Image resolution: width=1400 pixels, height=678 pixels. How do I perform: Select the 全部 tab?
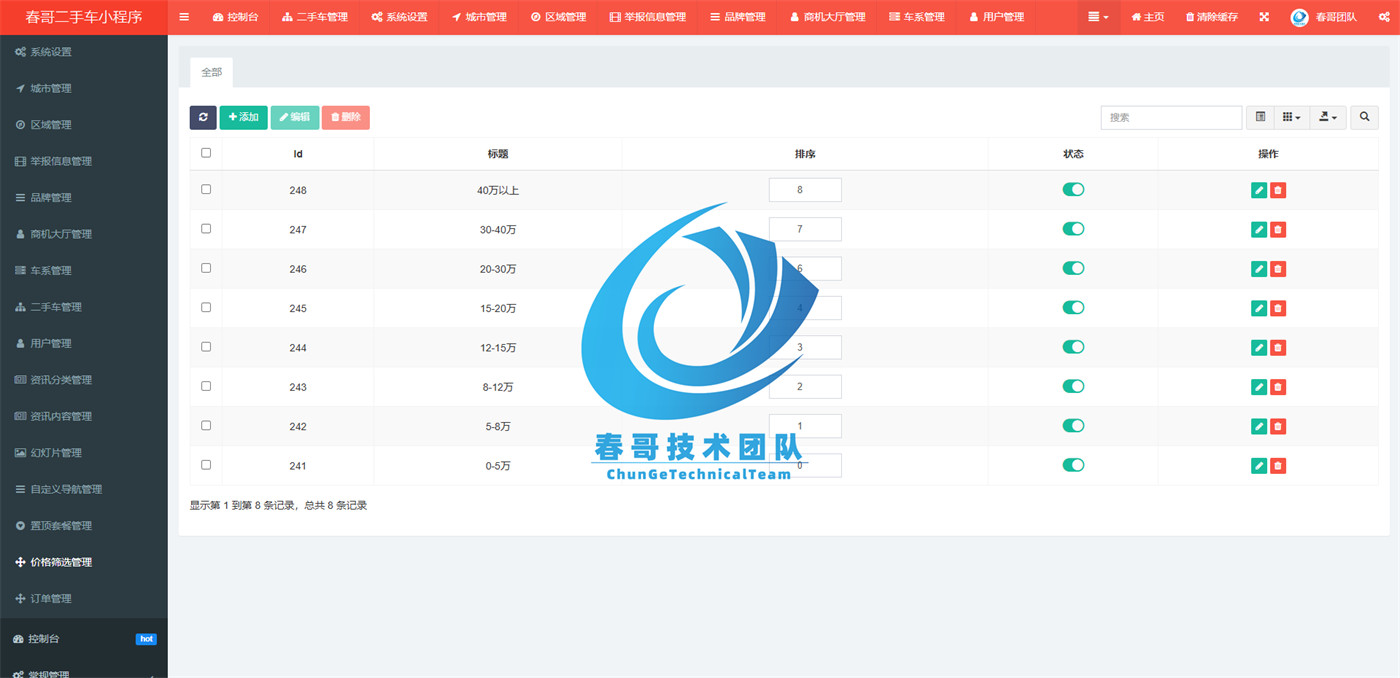pos(211,72)
